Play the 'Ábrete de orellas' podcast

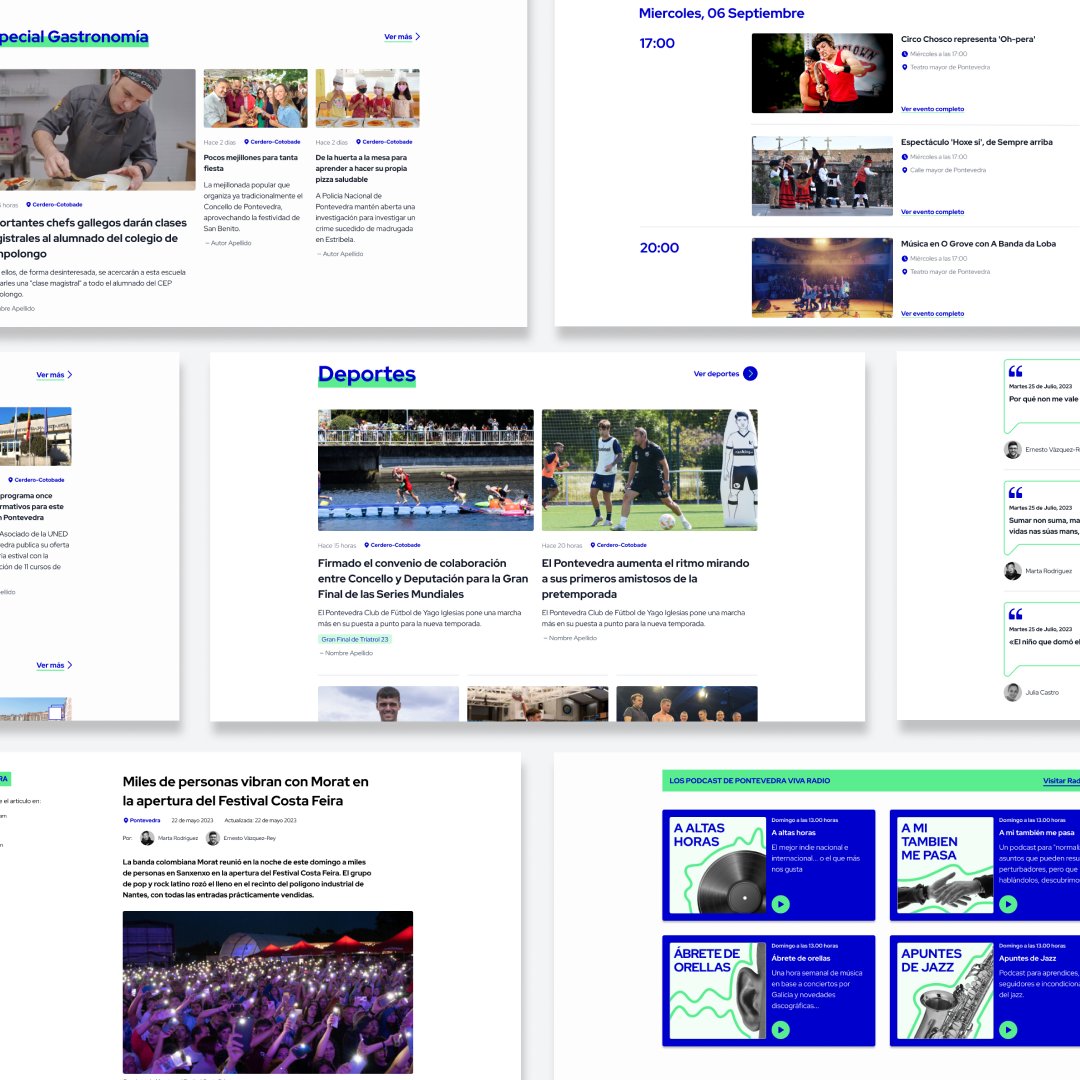(781, 1029)
